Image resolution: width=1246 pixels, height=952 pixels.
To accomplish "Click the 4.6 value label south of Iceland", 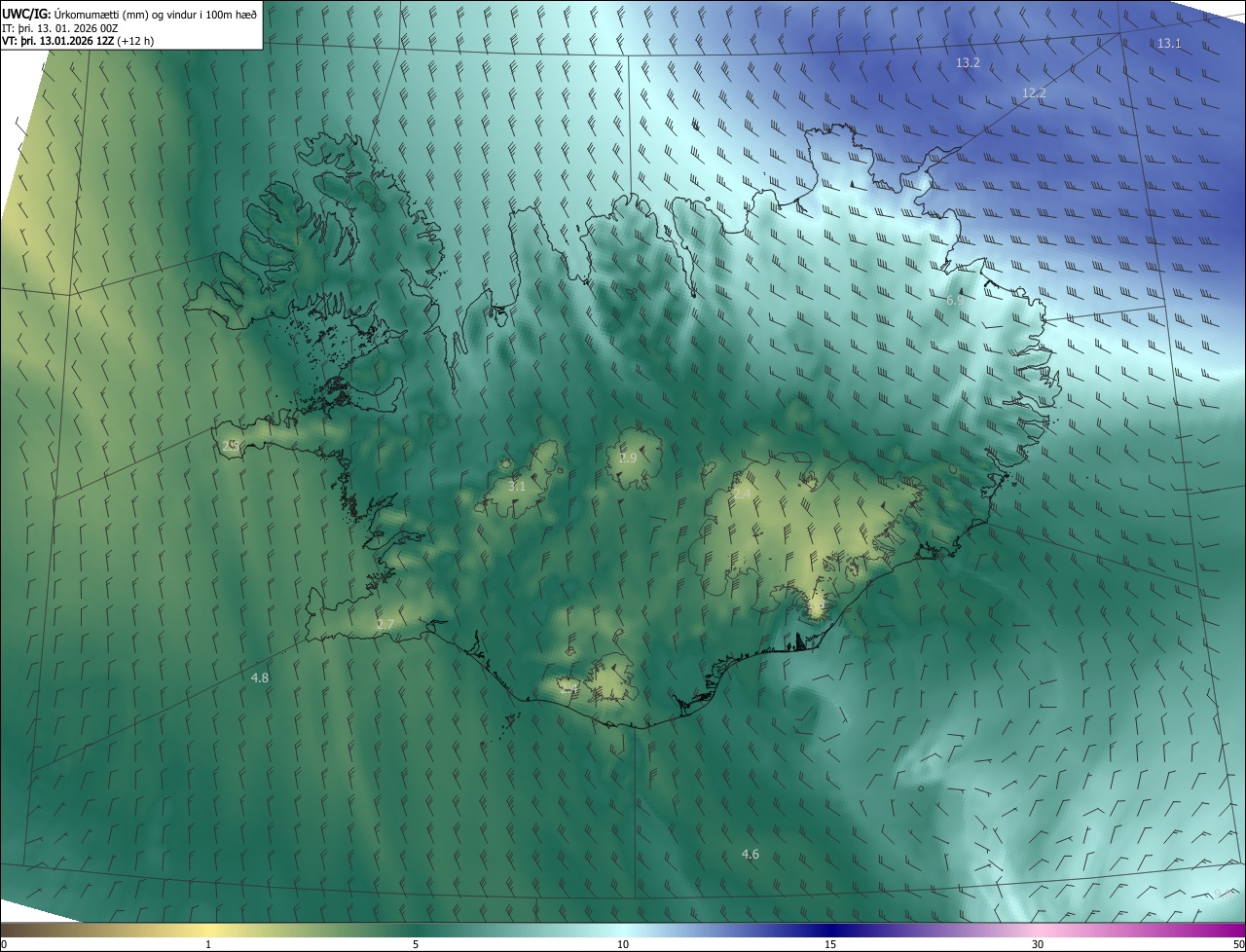I will (x=751, y=855).
